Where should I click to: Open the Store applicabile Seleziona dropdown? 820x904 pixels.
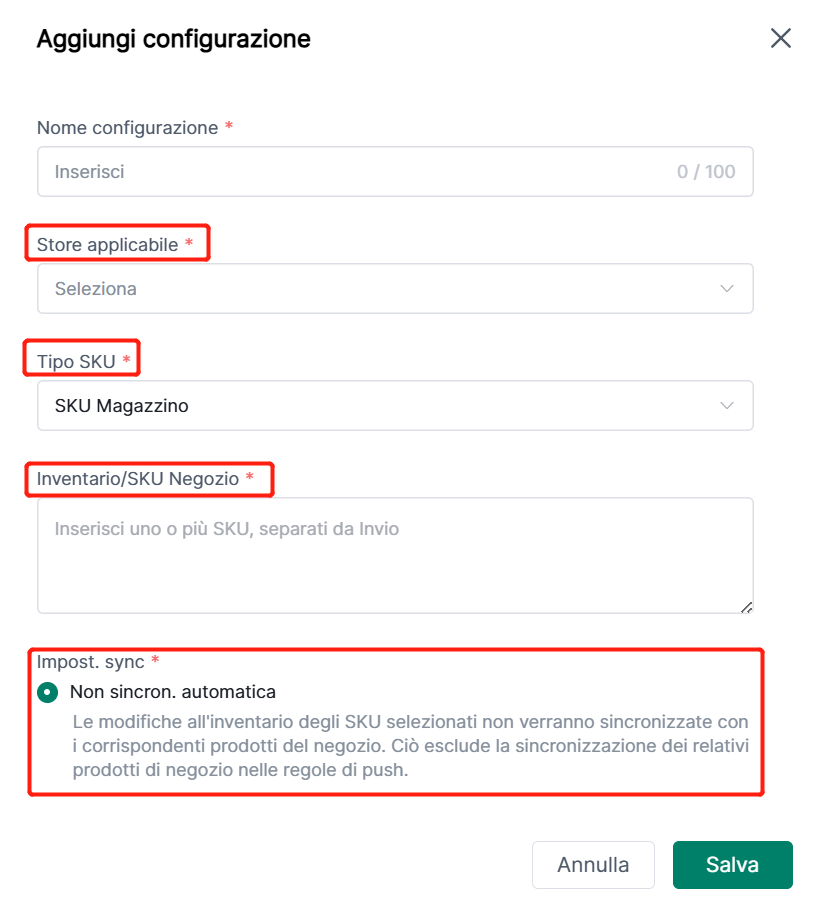(x=380, y=289)
